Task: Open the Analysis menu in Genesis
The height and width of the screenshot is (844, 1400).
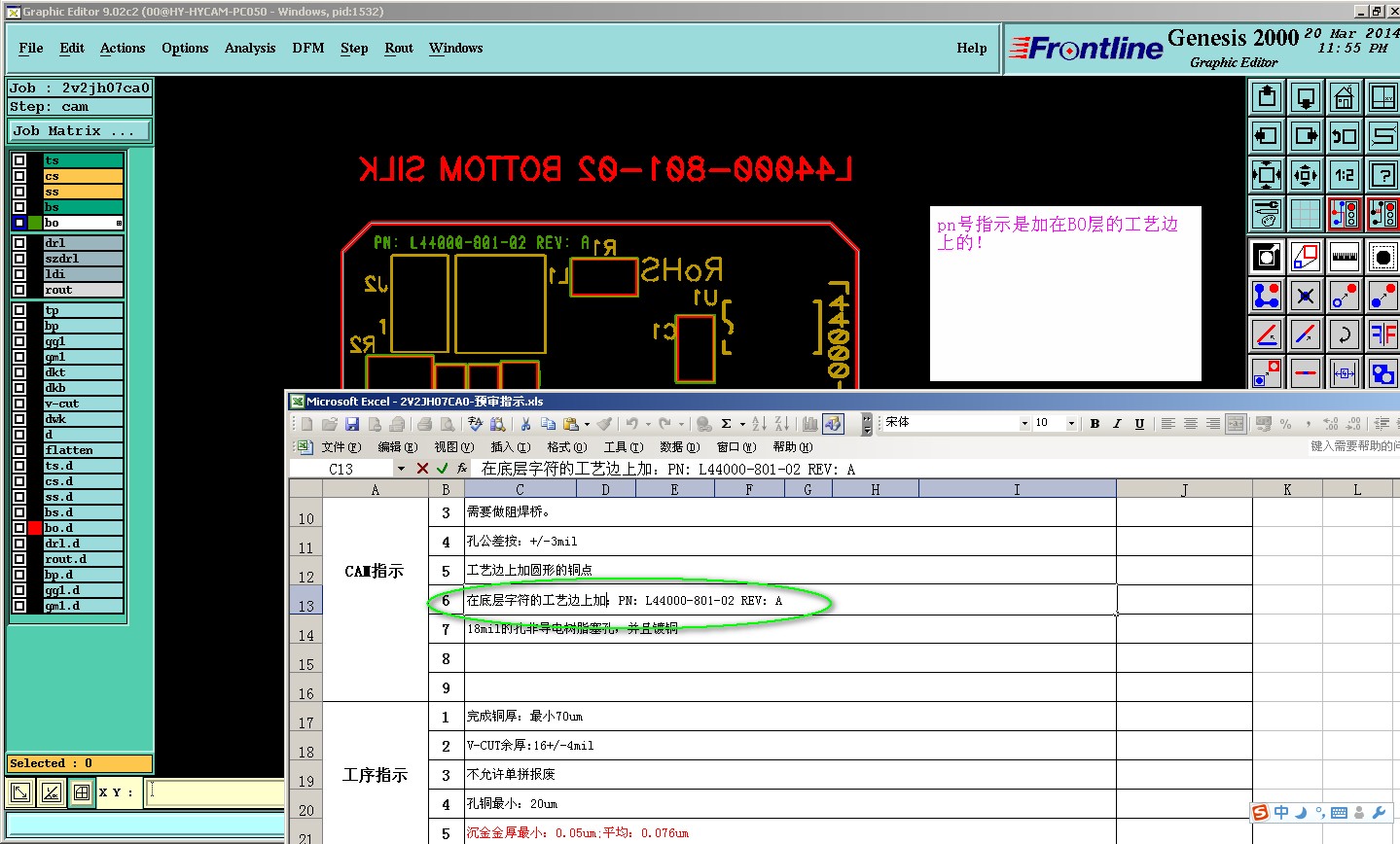Action: pyautogui.click(x=250, y=48)
